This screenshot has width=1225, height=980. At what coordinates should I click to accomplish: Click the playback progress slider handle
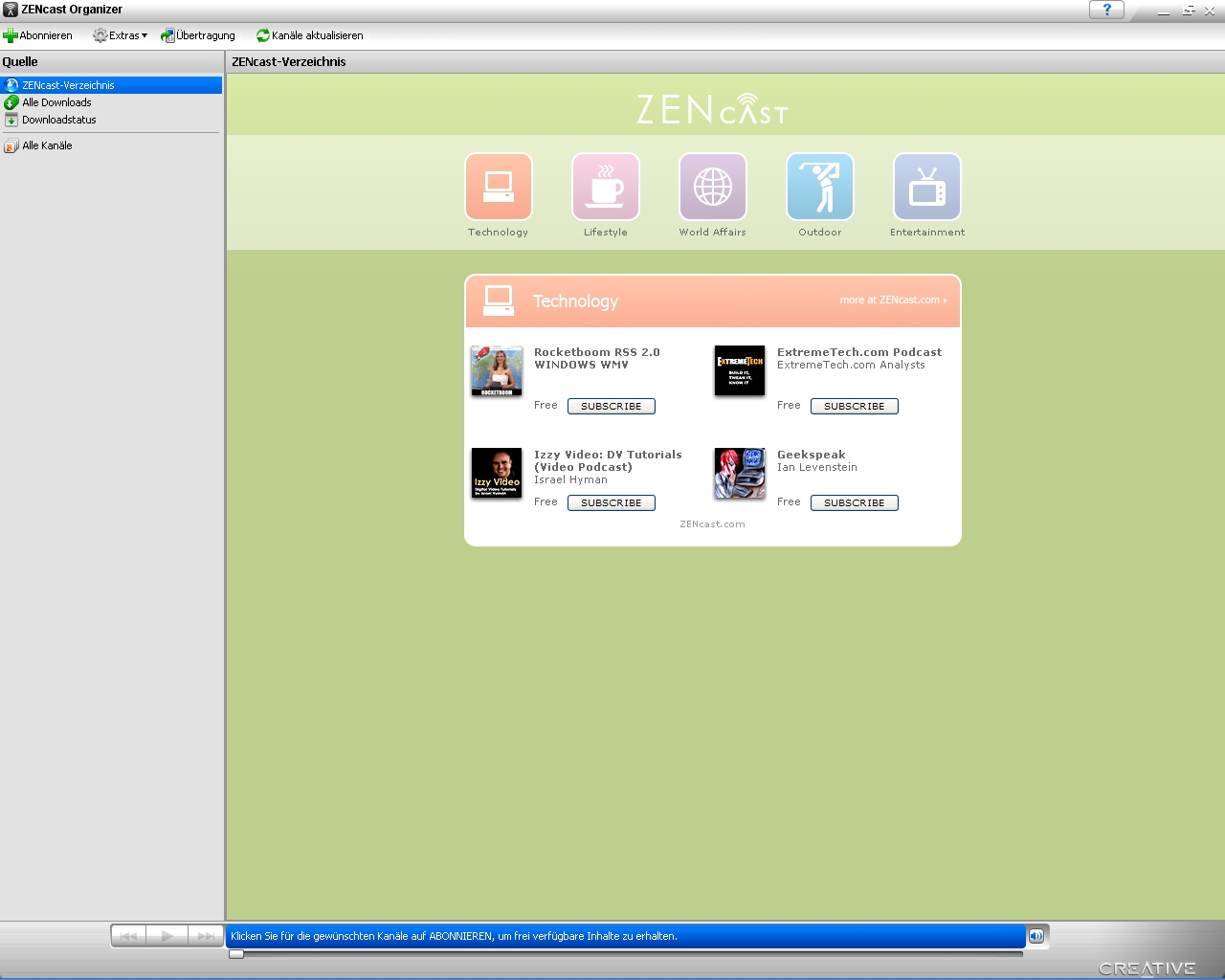(x=236, y=954)
